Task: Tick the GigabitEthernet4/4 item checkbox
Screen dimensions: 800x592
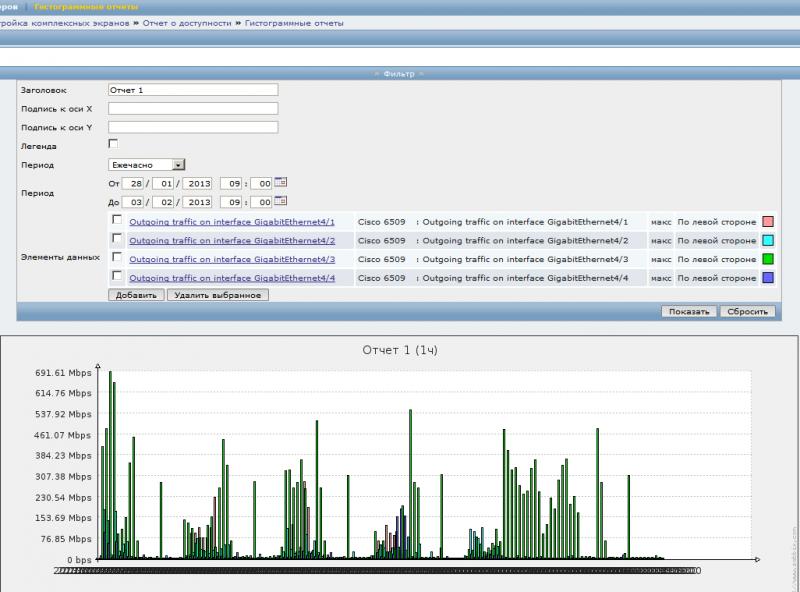Action: coord(117,276)
